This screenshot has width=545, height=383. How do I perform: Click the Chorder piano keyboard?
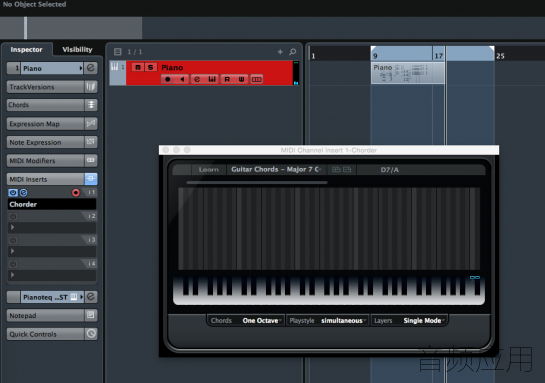click(329, 290)
